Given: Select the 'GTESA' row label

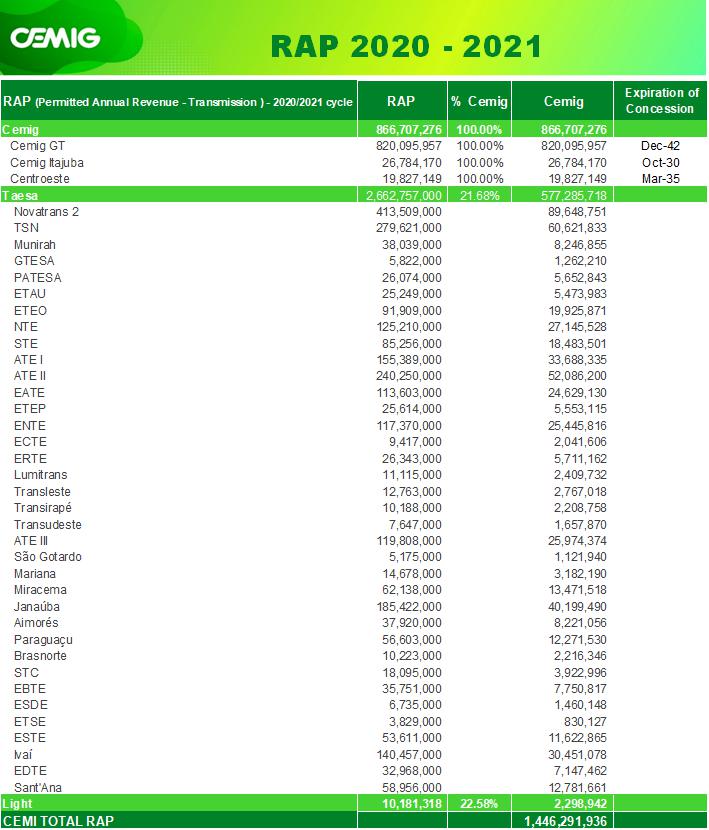Looking at the screenshot, I should pos(34,260).
